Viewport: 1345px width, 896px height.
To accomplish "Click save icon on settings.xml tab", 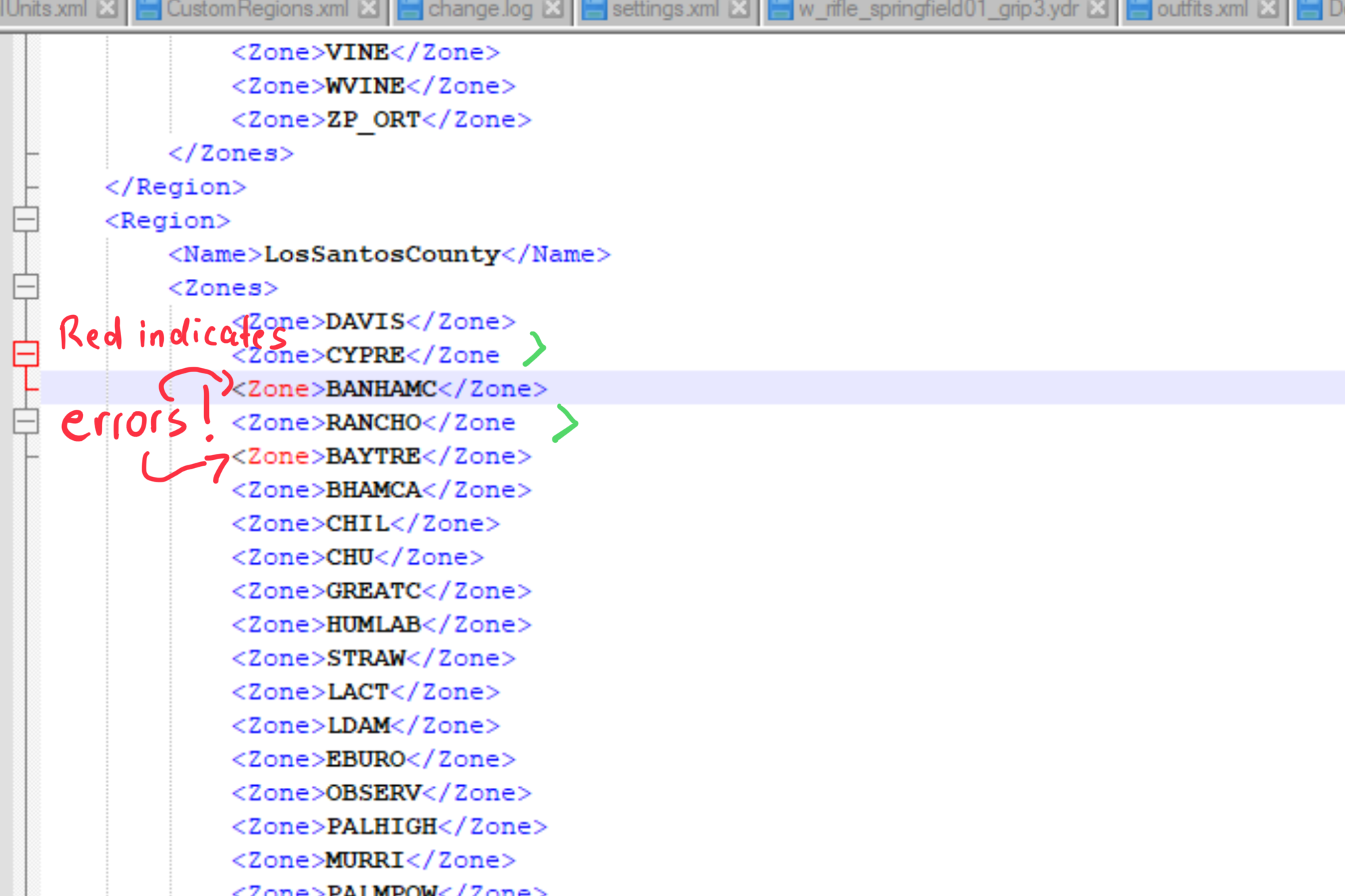I will [x=593, y=10].
